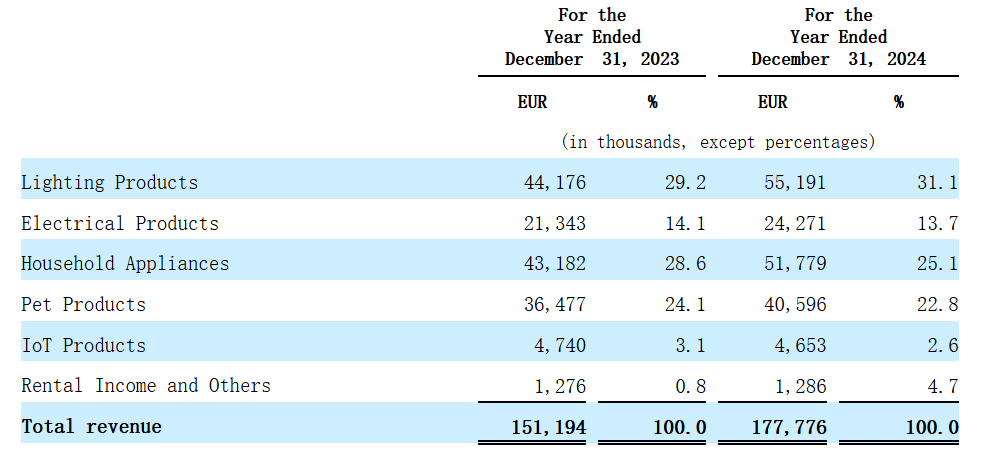
Task: Select the 44,176 Lighting Products value
Action: coord(554,183)
